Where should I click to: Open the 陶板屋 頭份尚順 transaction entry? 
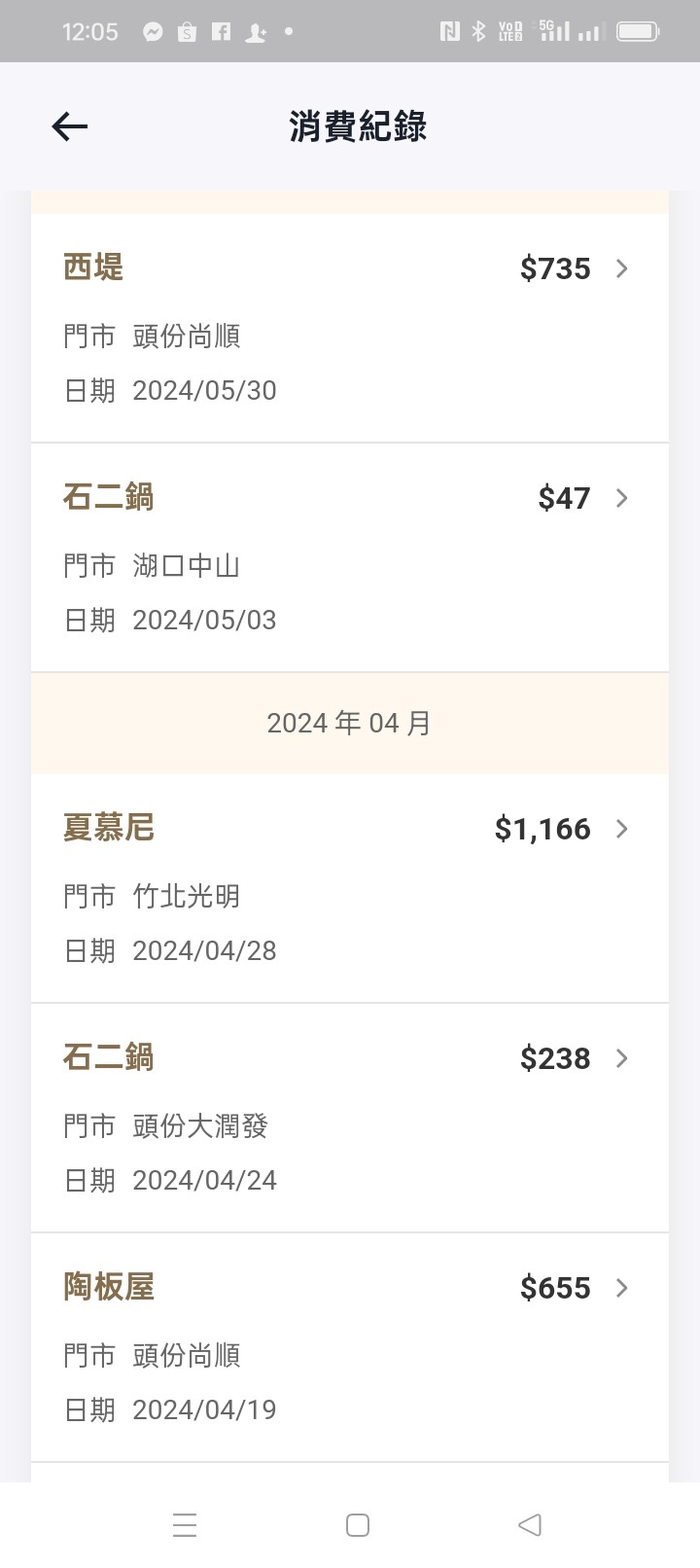[350, 1347]
